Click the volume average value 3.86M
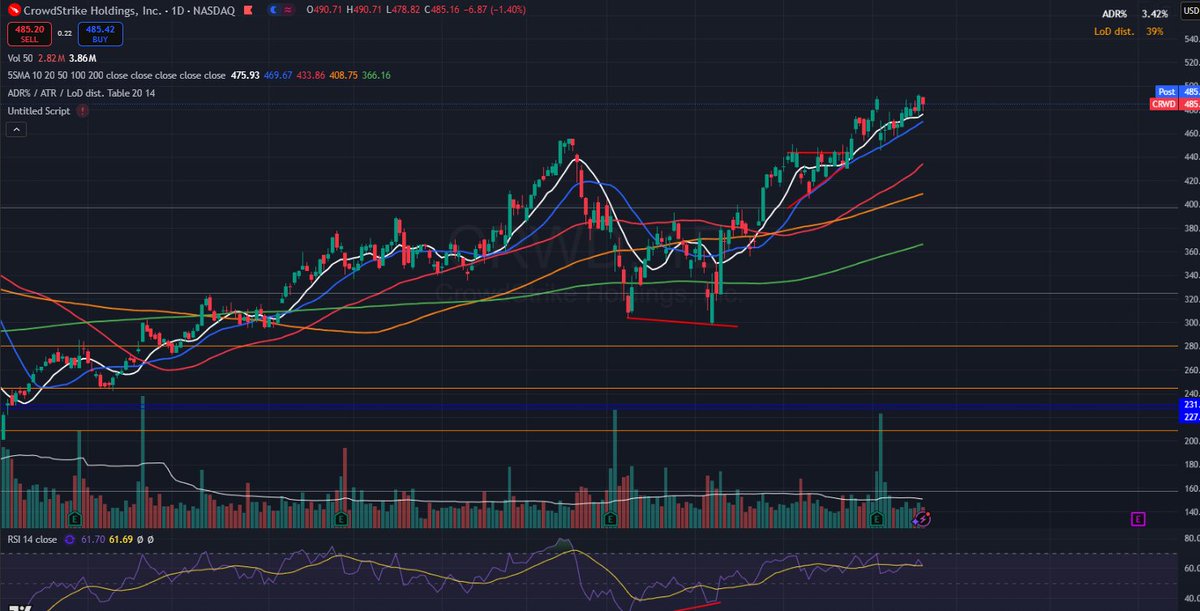The image size is (1200, 611). coord(84,60)
